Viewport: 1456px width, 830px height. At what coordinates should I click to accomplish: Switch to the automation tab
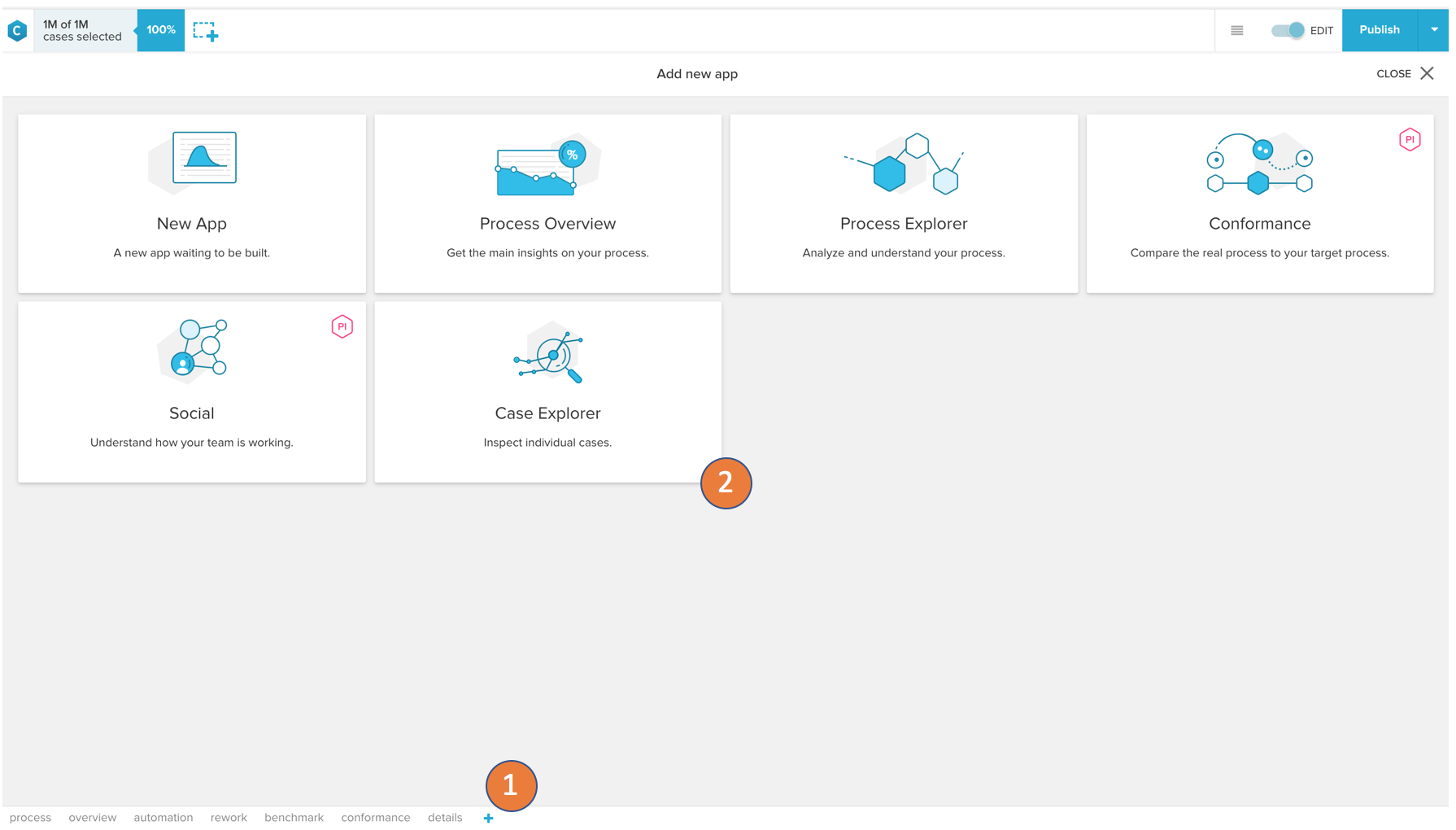coord(163,818)
